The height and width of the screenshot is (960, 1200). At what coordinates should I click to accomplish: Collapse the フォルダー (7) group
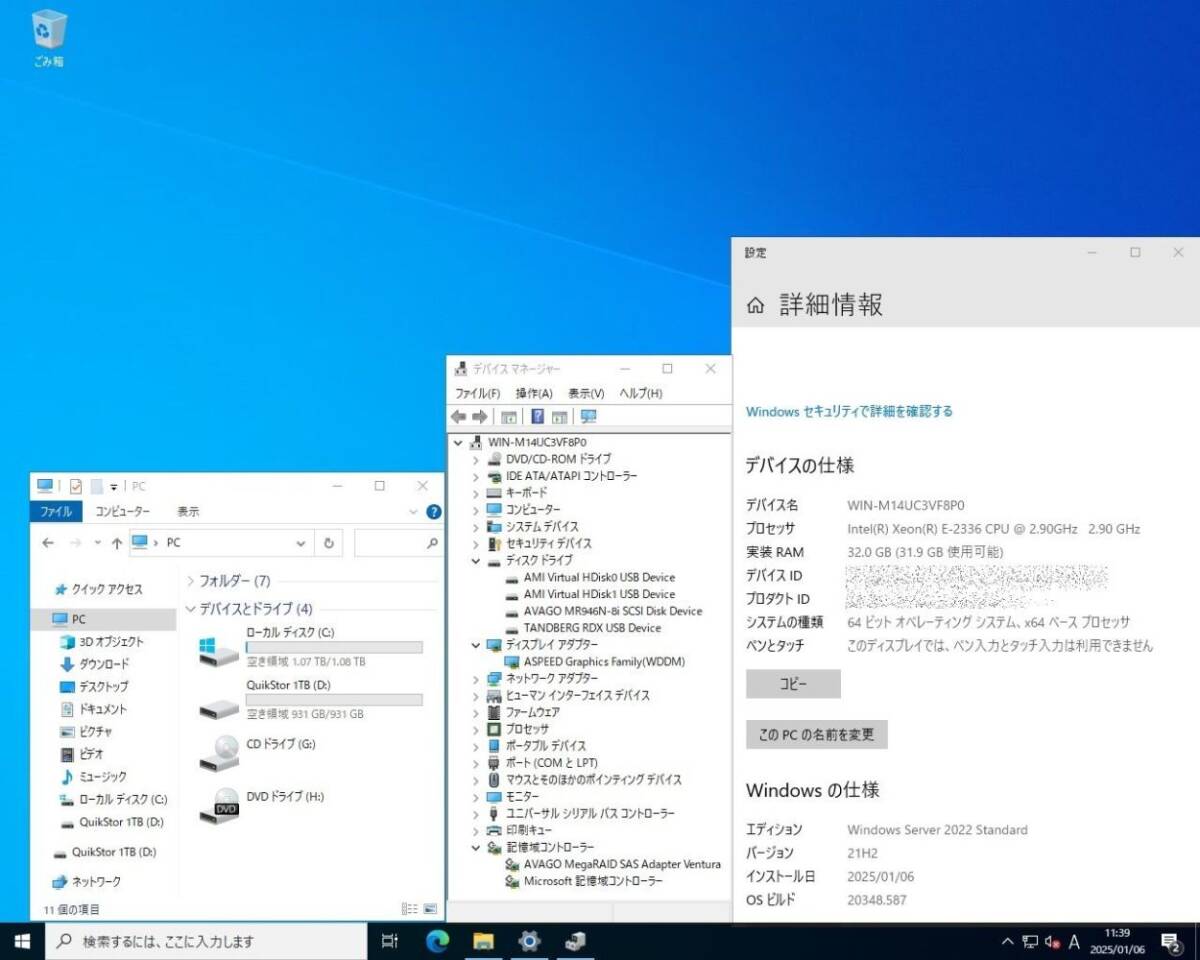pyautogui.click(x=190, y=580)
